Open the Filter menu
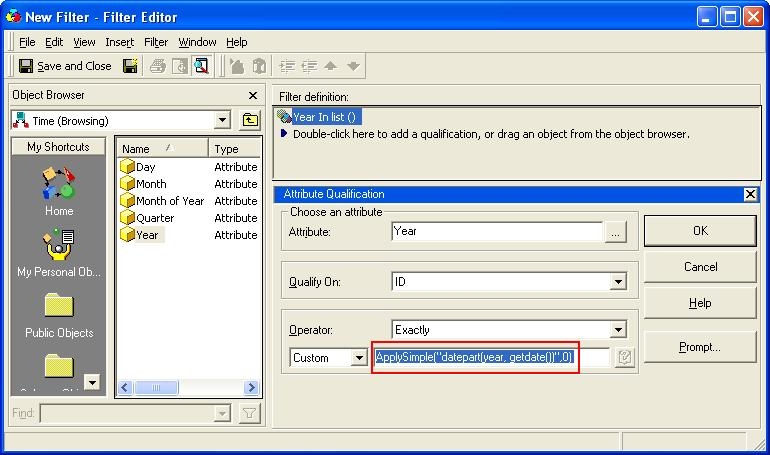The image size is (770, 455). tap(155, 42)
